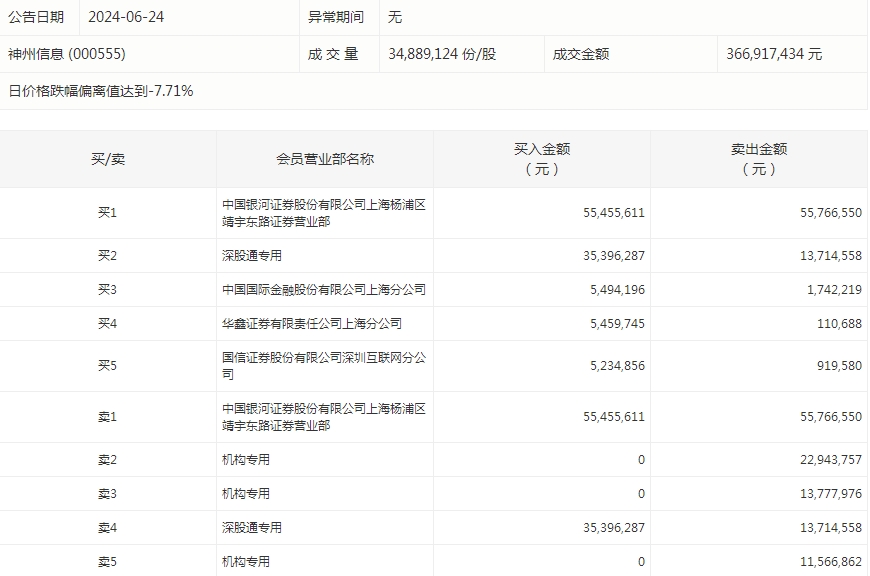The image size is (870, 576).
Task: Select the 卖3 row label
Action: pyautogui.click(x=108, y=494)
